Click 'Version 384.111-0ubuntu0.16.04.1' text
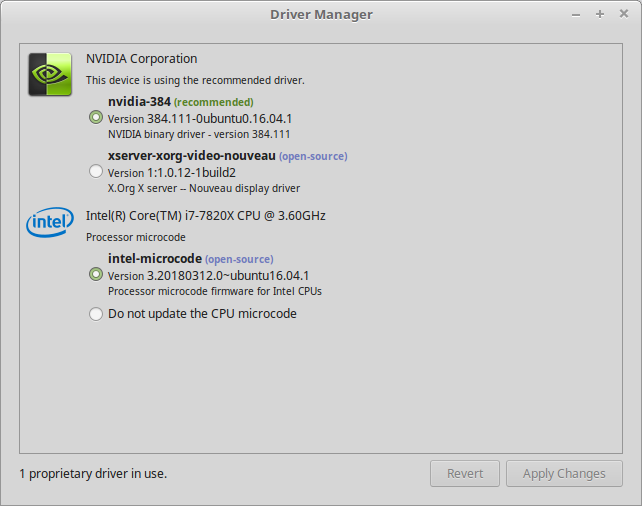The height and width of the screenshot is (506, 642). pyautogui.click(x=200, y=119)
